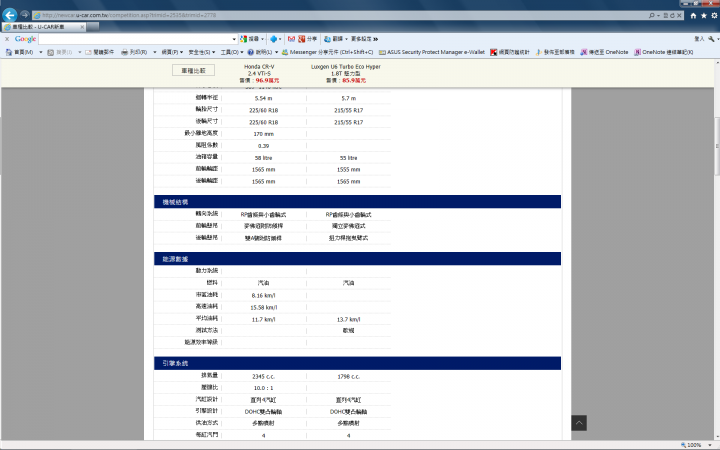Screen dimensions: 720x450
Task: Click the third dark blue section header bar
Action: 357,363
